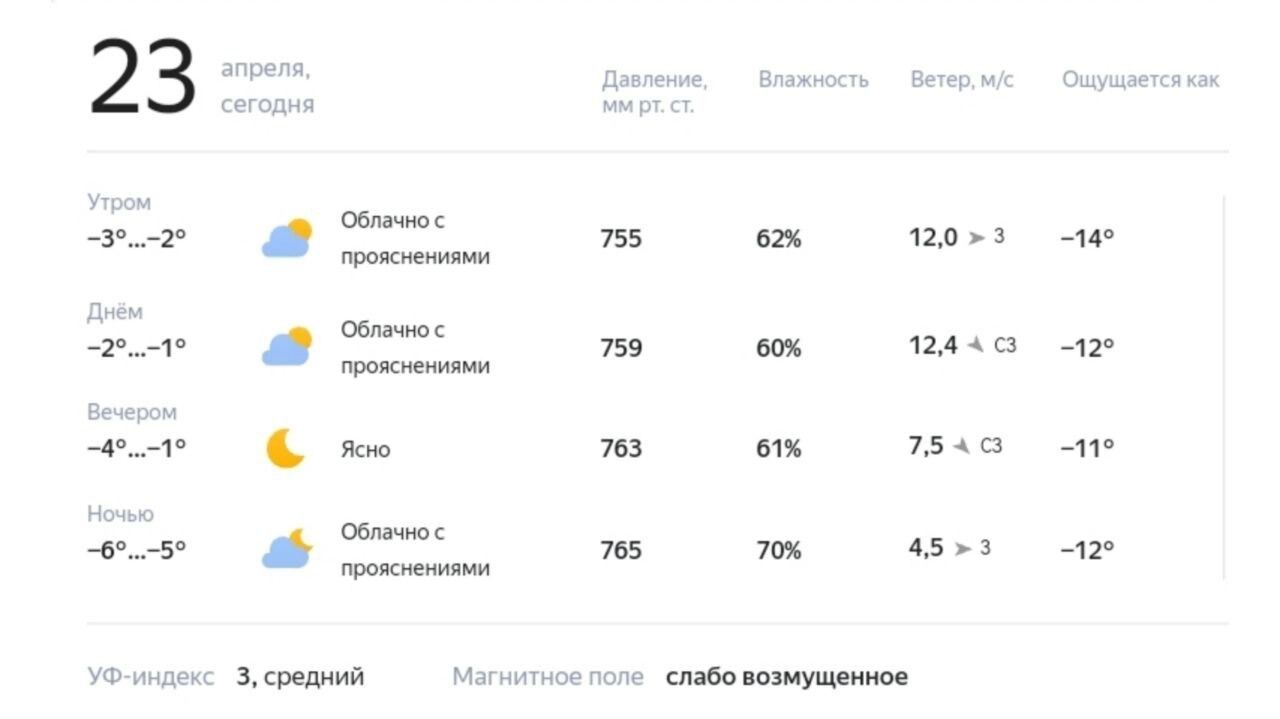Click the Магнитное поле label
This screenshot has height=719, width=1280.
point(548,677)
